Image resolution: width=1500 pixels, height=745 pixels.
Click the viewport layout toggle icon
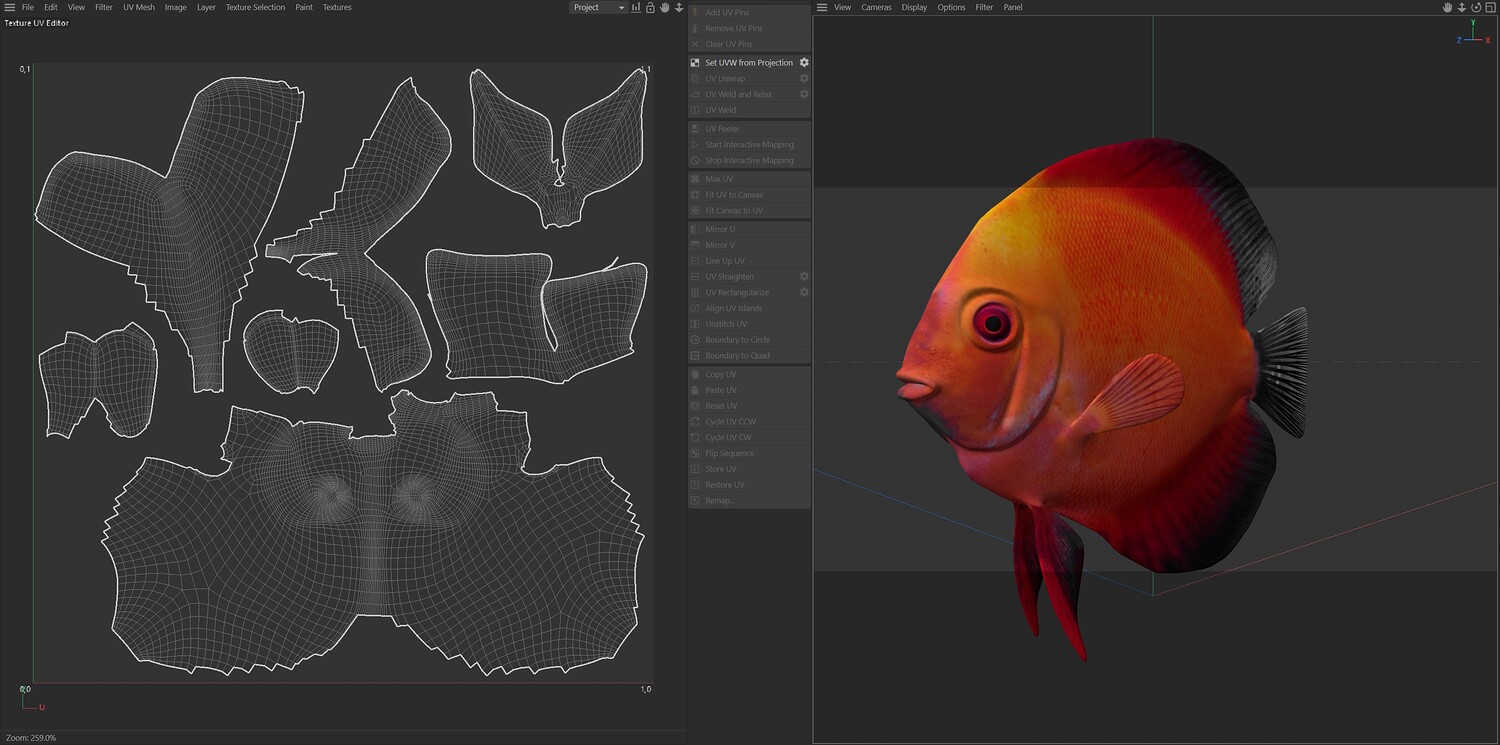click(1489, 7)
